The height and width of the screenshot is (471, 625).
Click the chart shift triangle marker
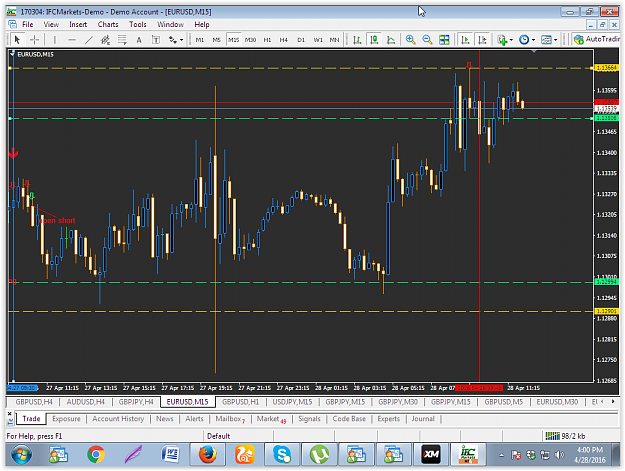[x=534, y=51]
